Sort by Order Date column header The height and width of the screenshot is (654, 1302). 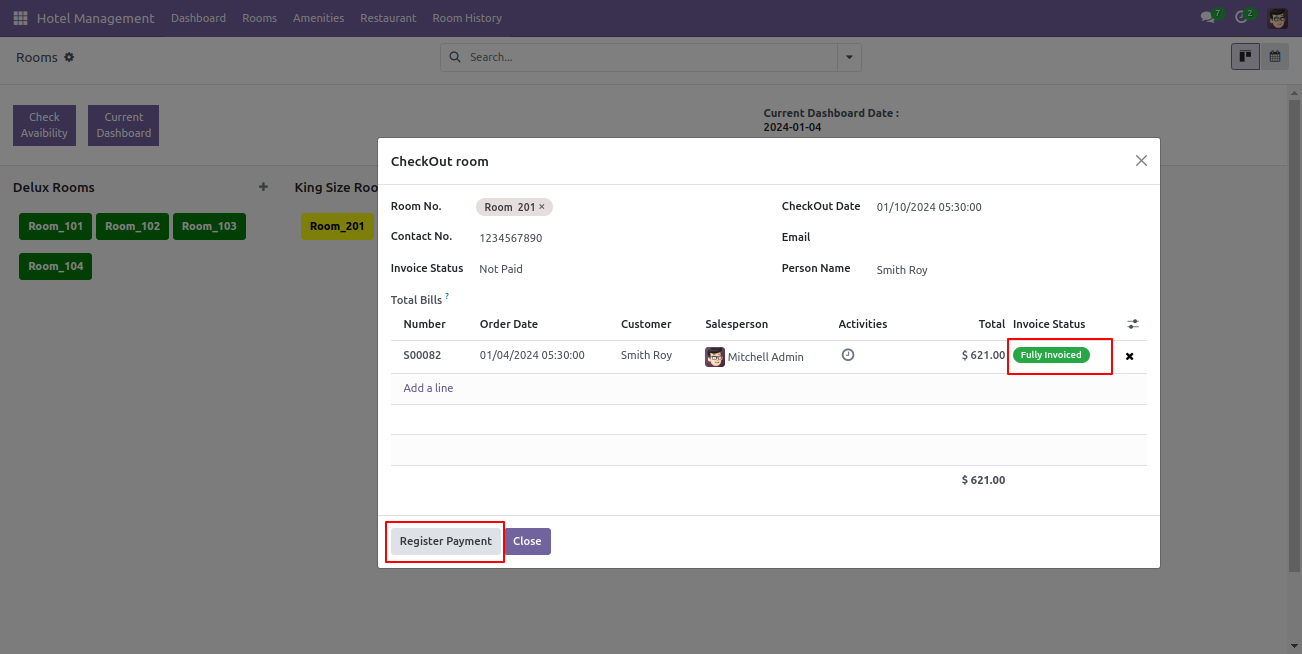[x=508, y=324]
